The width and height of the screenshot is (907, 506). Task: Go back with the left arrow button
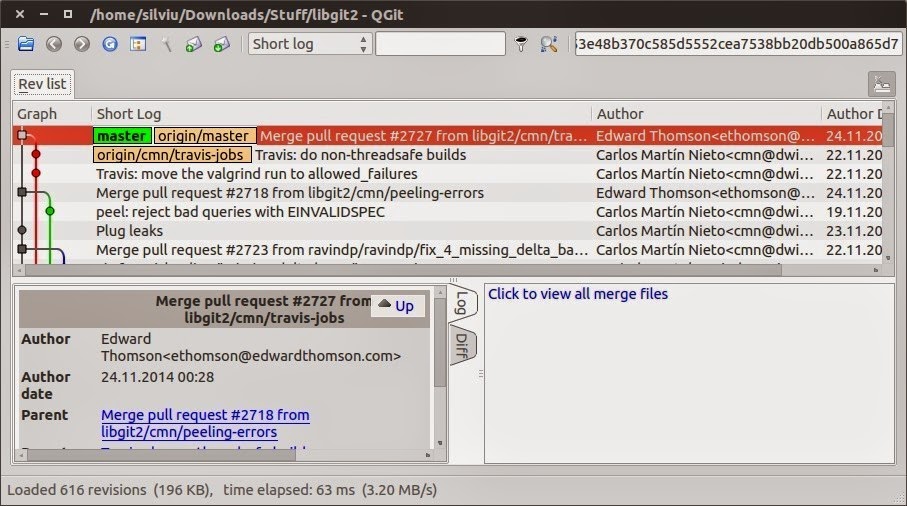click(x=54, y=44)
